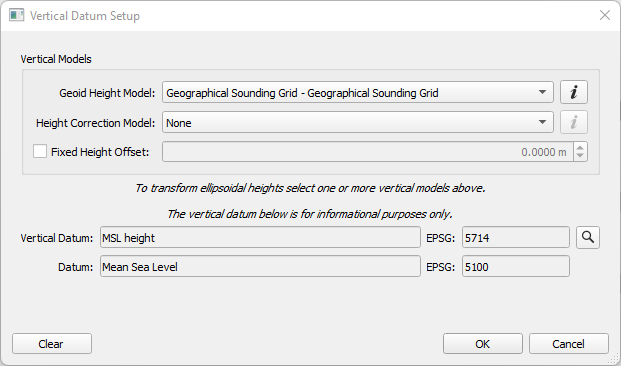Expand the Height Correction Model dropdown arrow
This screenshot has width=621, height=366.
click(542, 122)
